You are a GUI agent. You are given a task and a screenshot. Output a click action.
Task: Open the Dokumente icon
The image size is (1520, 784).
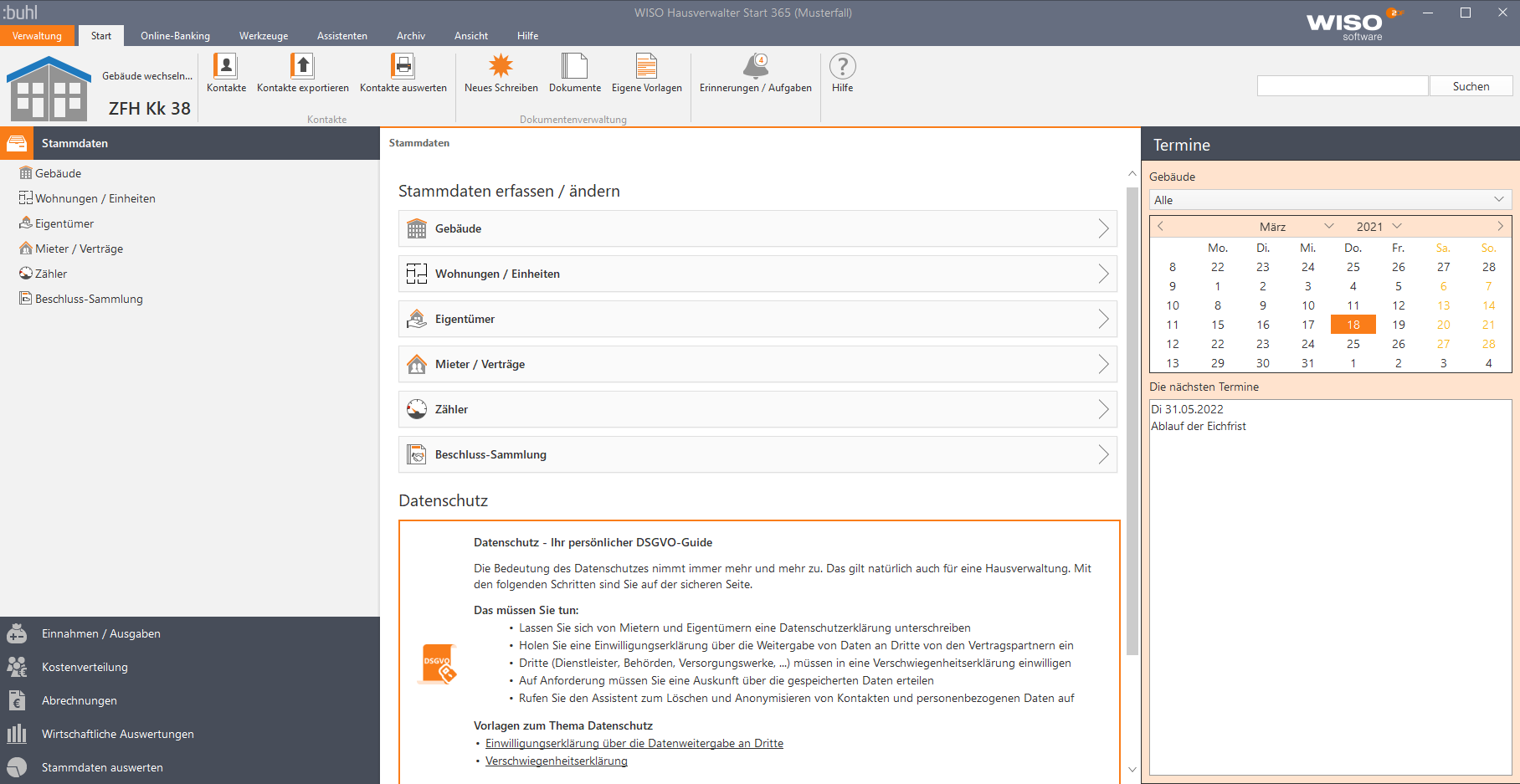[x=574, y=67]
